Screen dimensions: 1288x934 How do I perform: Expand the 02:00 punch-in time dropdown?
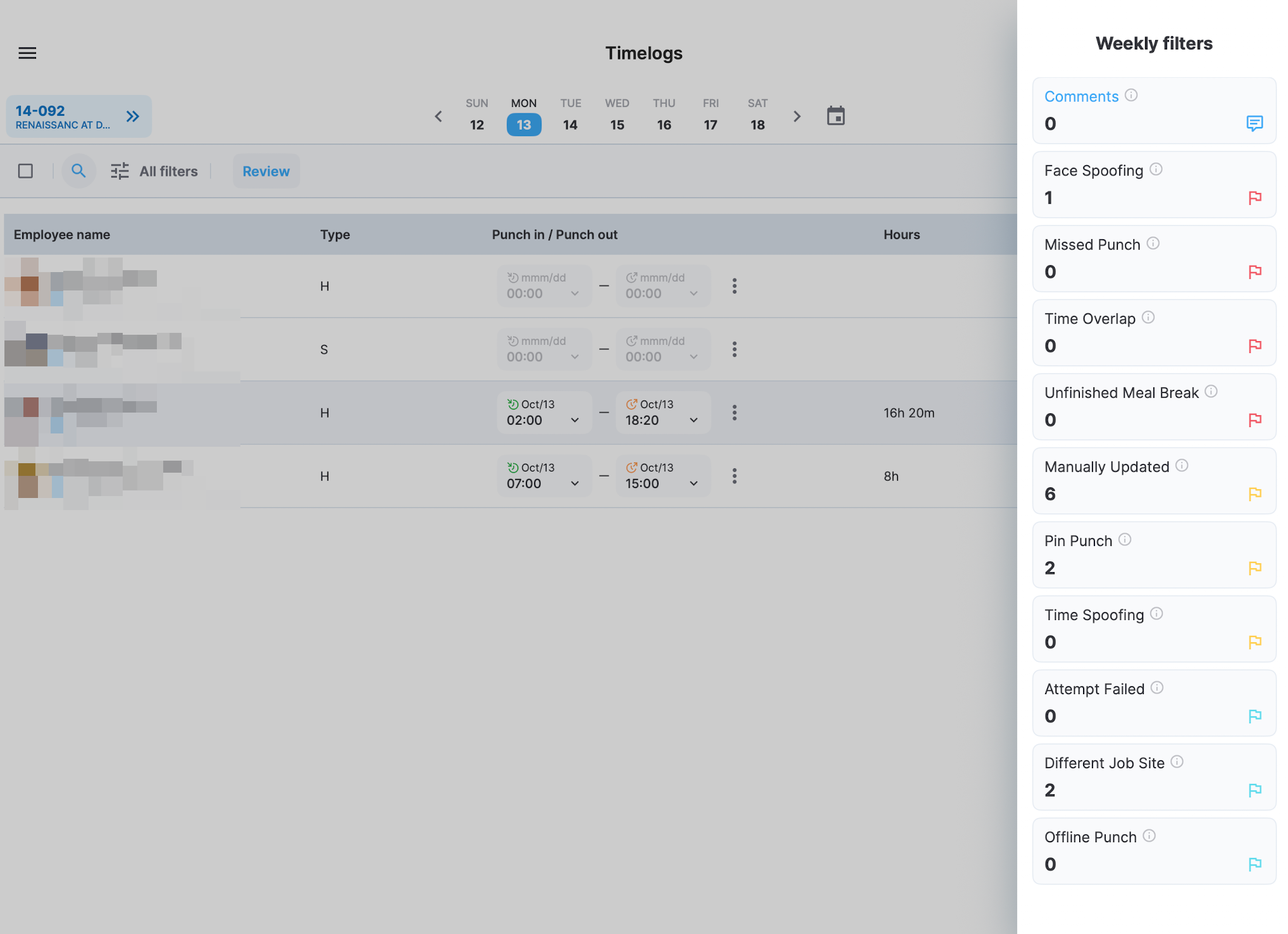574,420
